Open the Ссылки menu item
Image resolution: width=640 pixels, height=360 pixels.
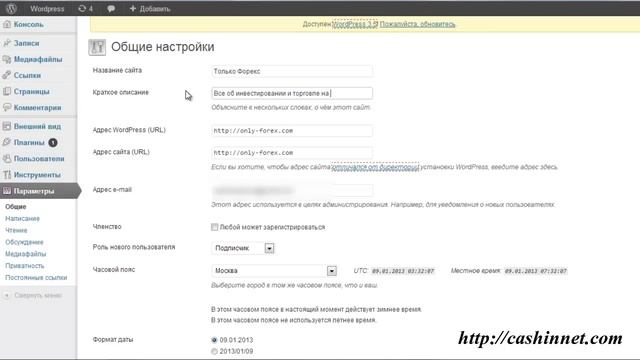click(x=27, y=75)
